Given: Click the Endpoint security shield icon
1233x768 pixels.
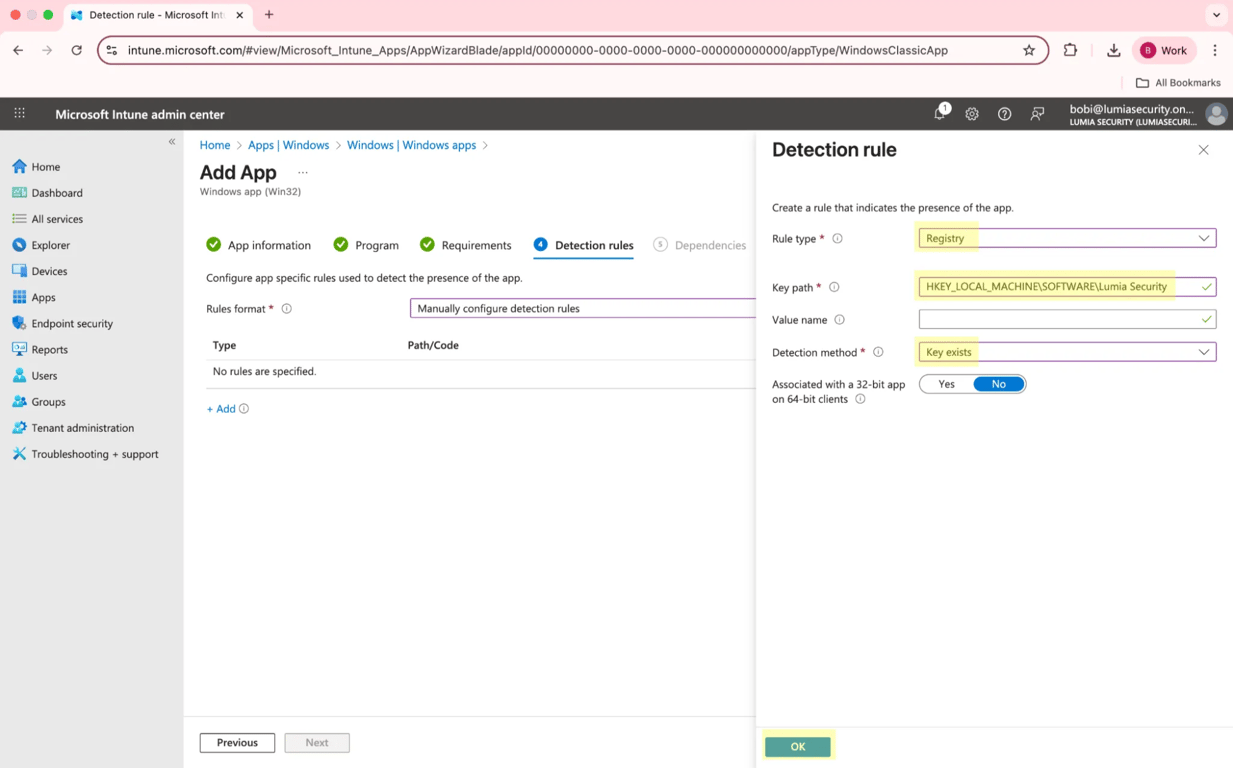Looking at the screenshot, I should tap(19, 323).
